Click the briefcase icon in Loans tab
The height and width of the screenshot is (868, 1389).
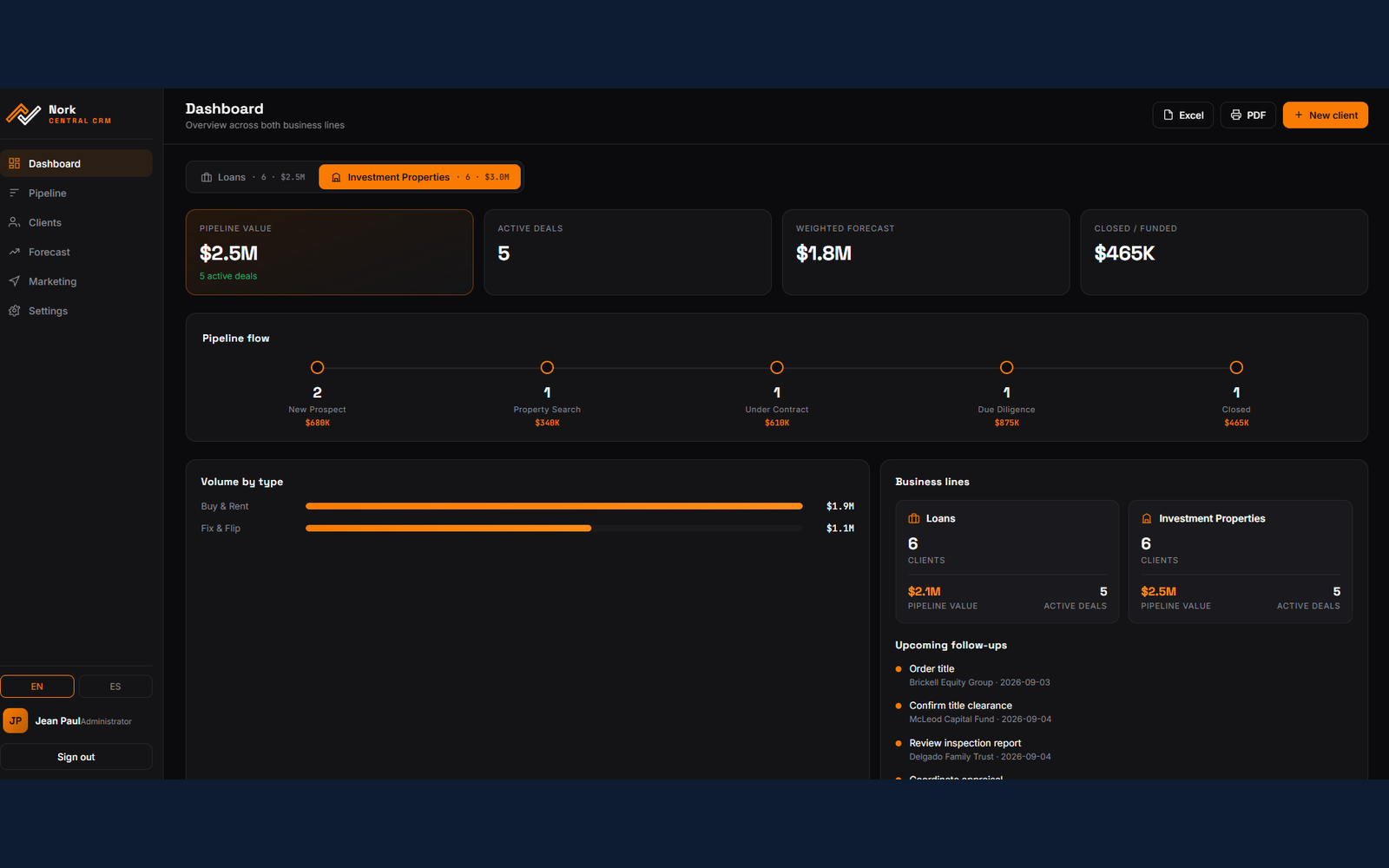207,177
